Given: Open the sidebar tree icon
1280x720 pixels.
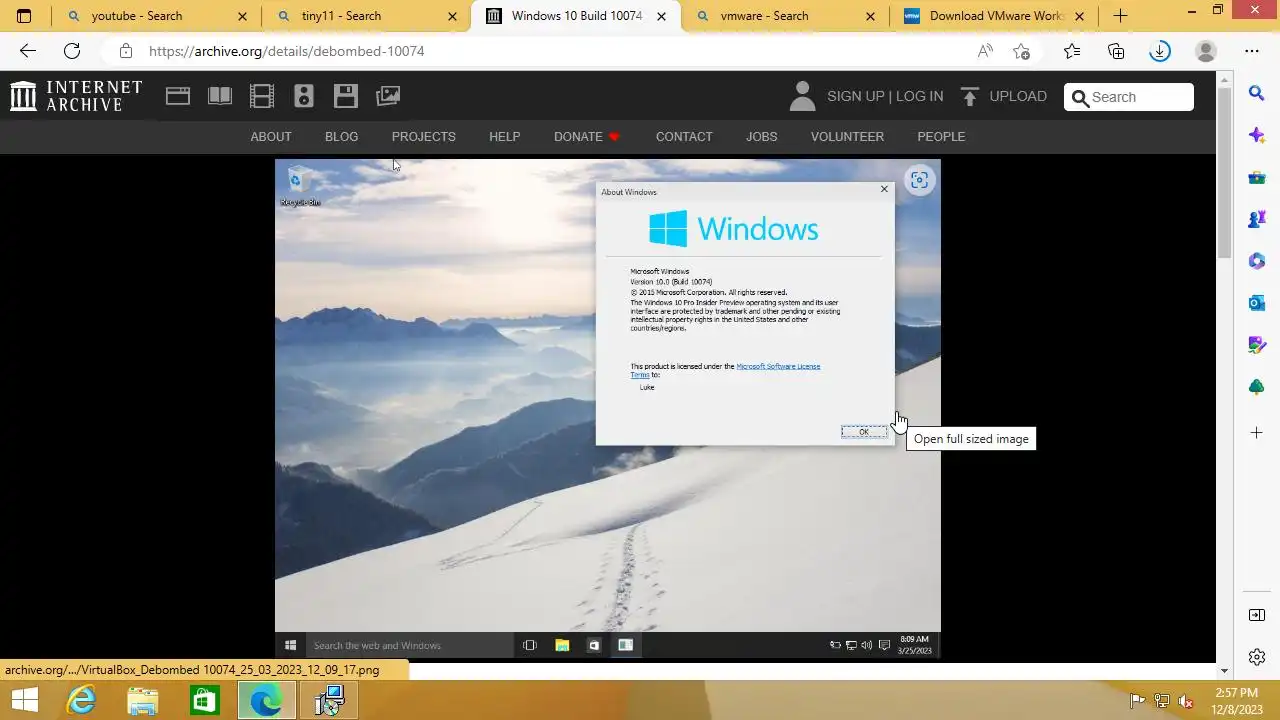Looking at the screenshot, I should [x=1257, y=387].
